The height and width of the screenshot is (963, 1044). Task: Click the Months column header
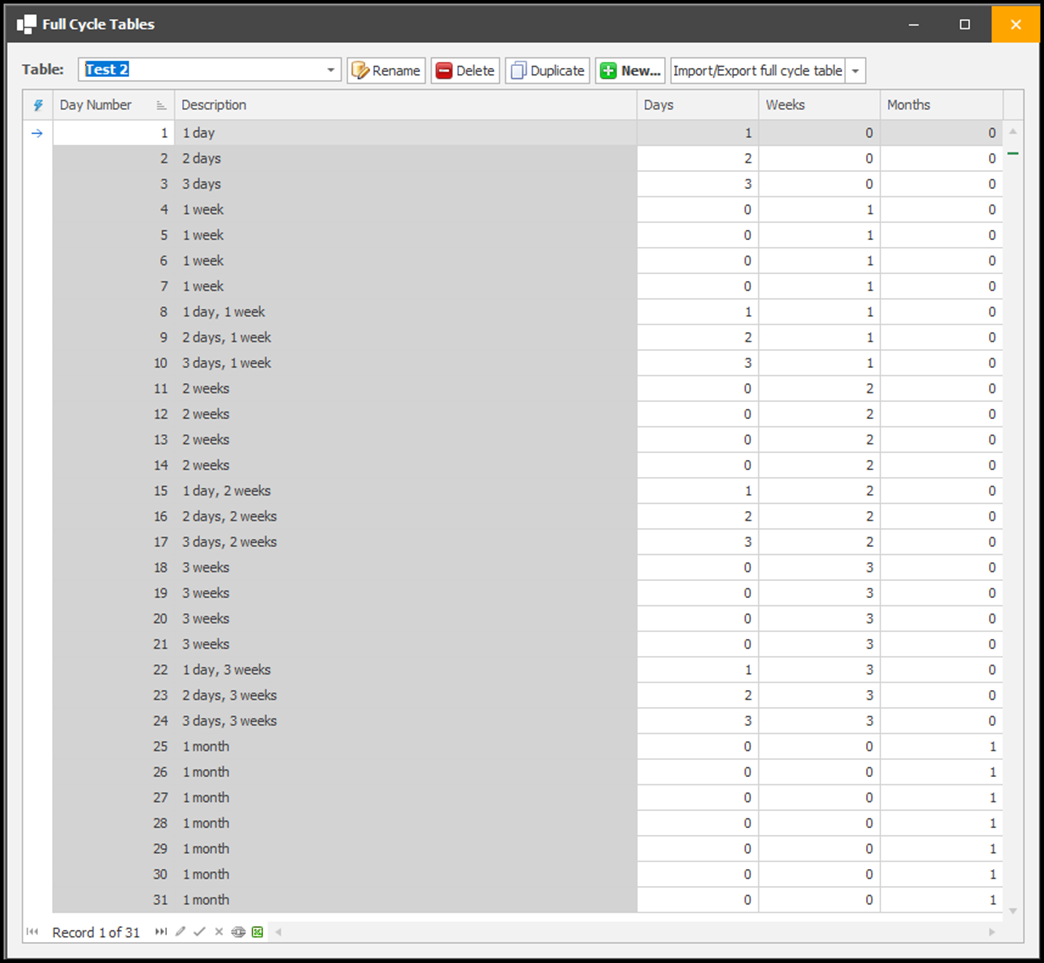940,105
